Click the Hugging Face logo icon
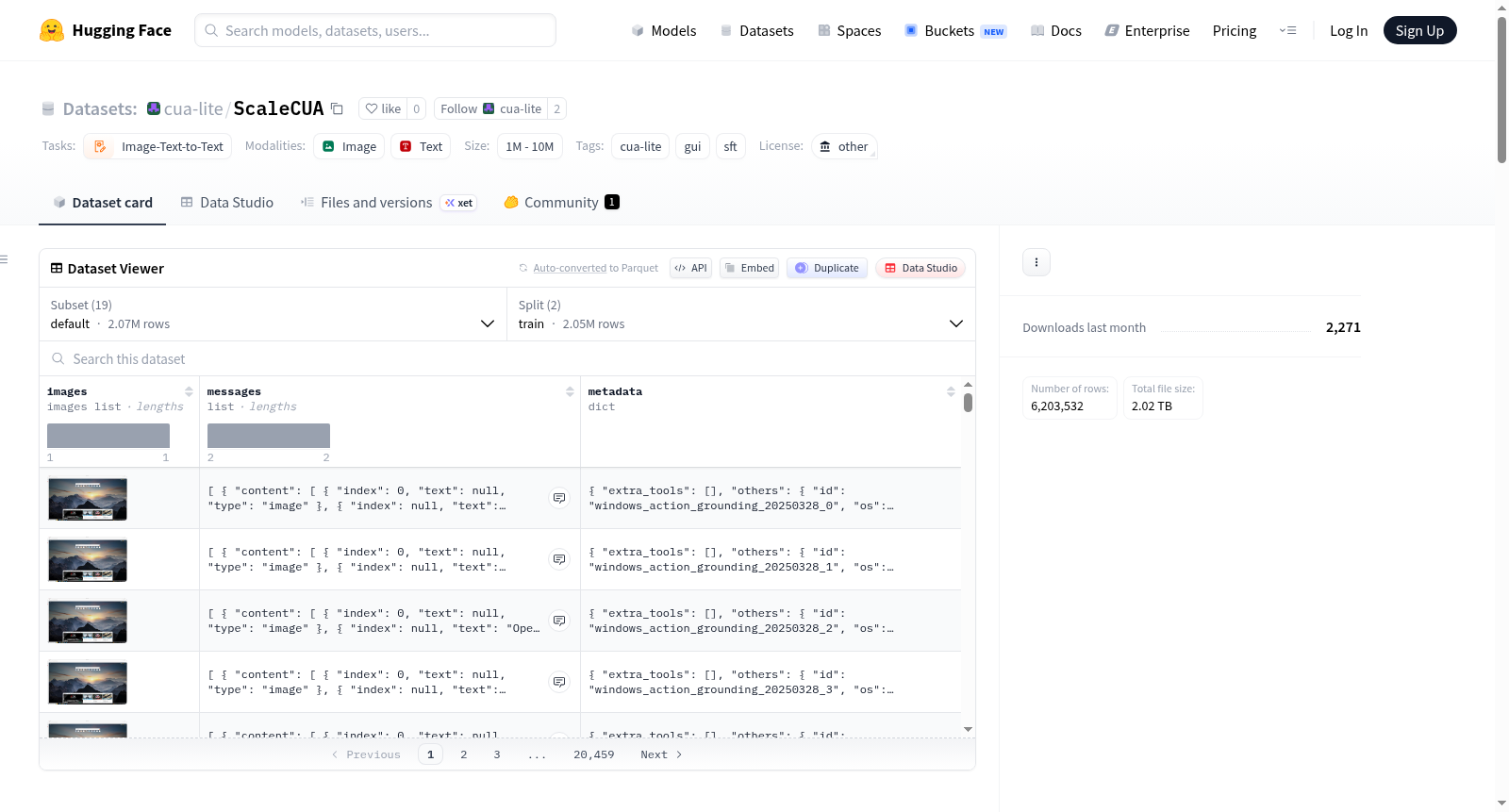The height and width of the screenshot is (812, 1509). (52, 30)
